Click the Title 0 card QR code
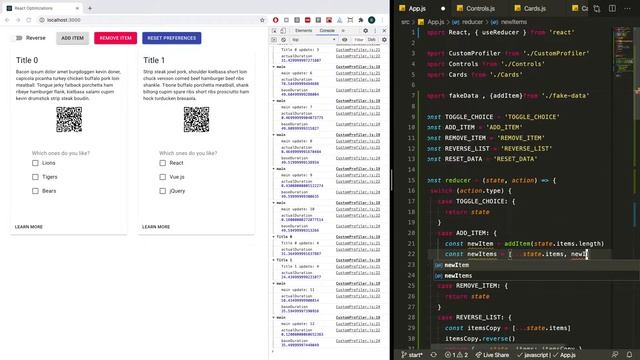The width and height of the screenshot is (640, 360). [x=69, y=120]
